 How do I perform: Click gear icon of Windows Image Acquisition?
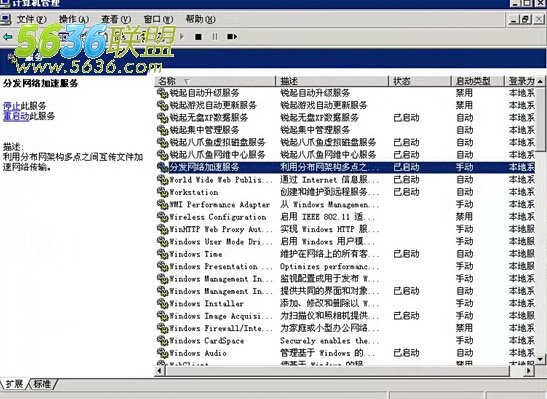[163, 316]
